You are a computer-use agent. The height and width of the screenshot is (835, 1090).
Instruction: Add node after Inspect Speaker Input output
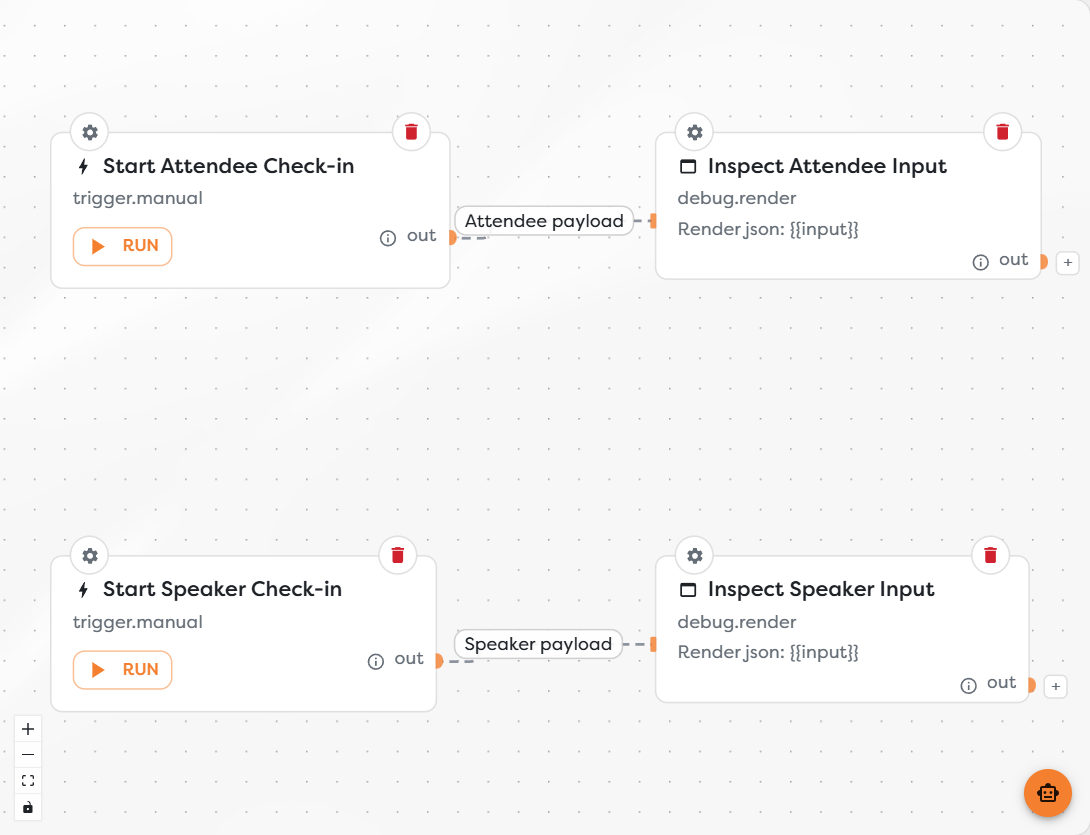(1055, 686)
